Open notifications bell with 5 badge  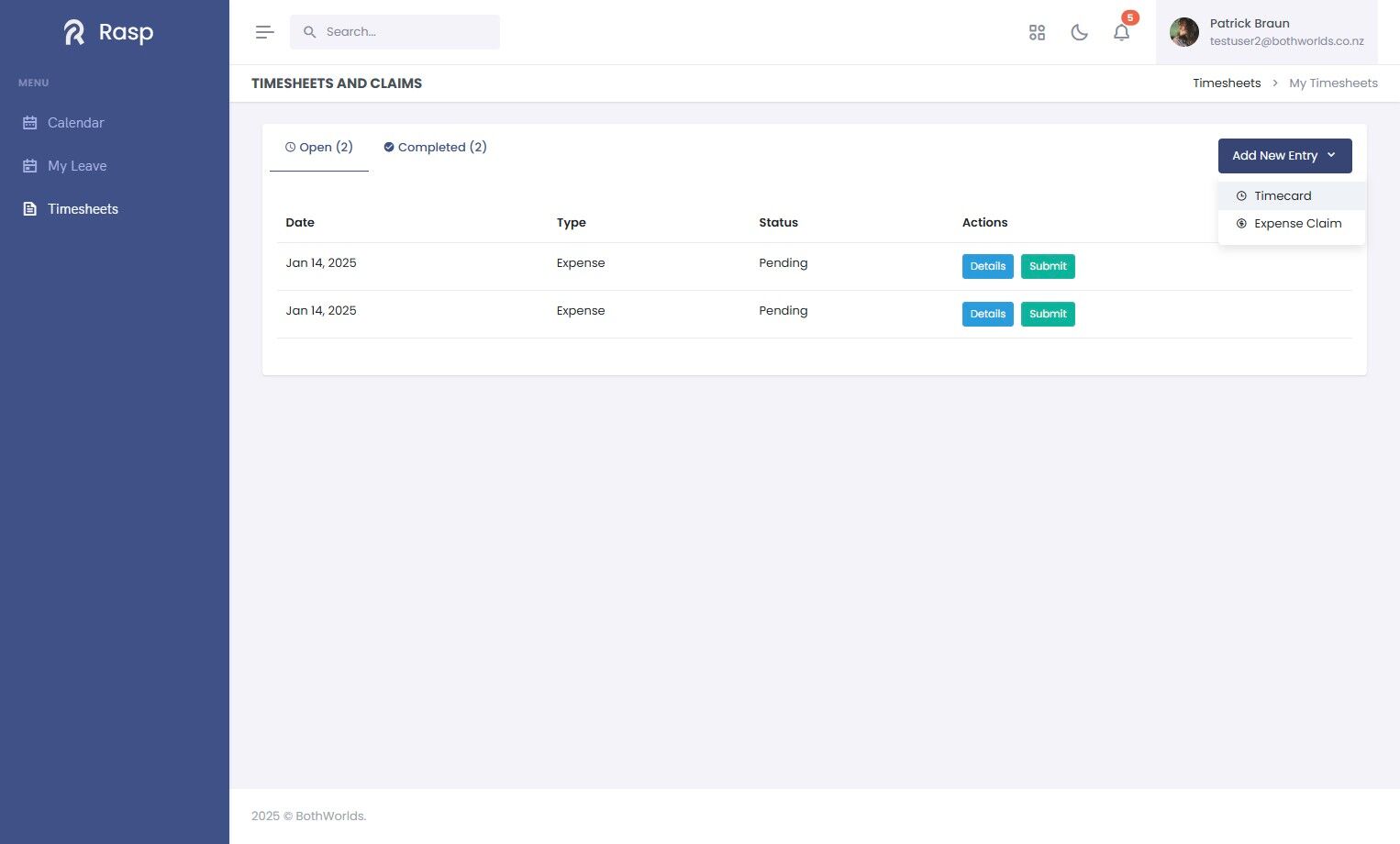pyautogui.click(x=1122, y=31)
